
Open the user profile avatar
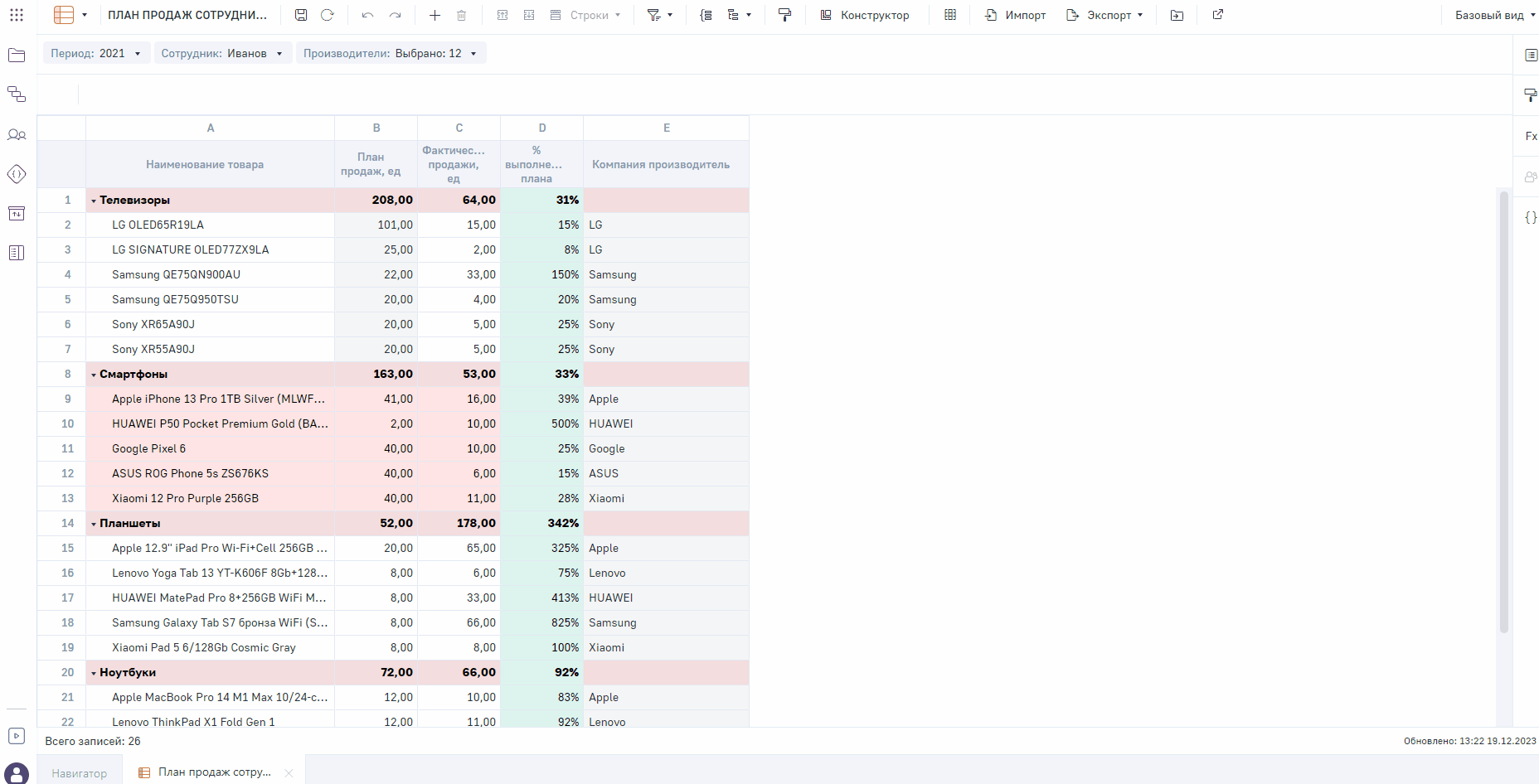click(x=17, y=773)
